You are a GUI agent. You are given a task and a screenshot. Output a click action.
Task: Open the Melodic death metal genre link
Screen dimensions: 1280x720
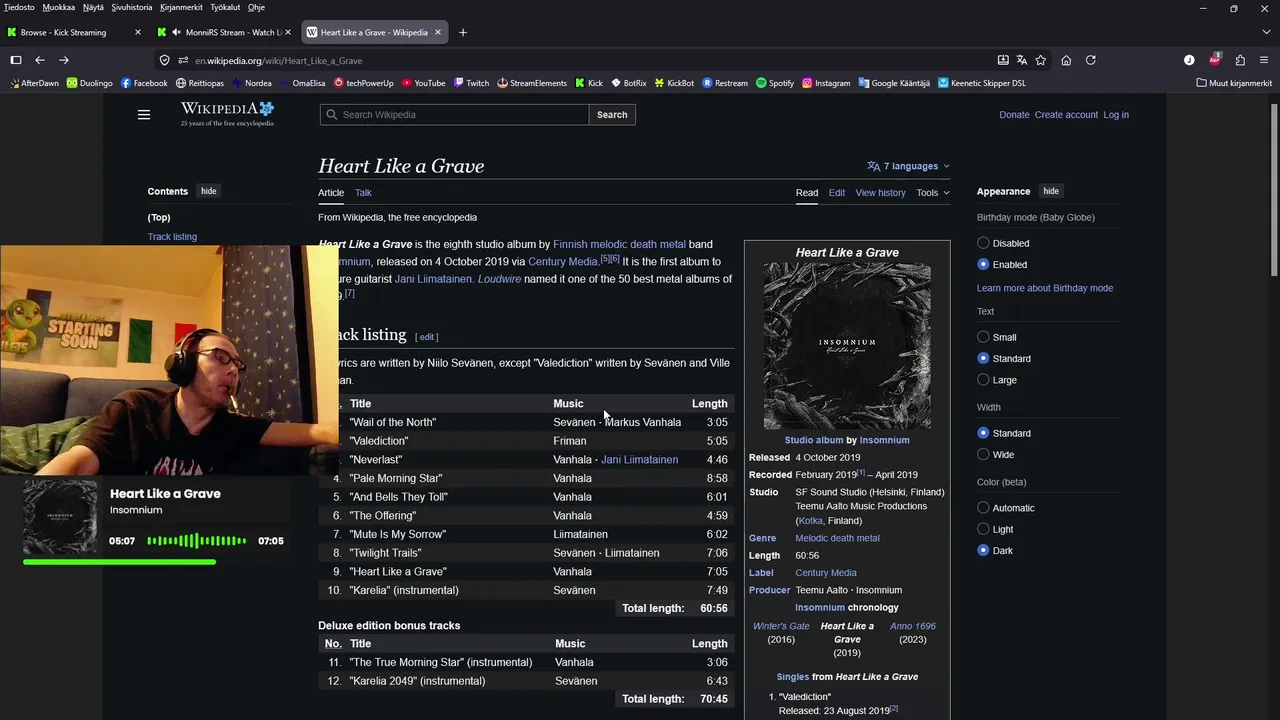coord(837,538)
